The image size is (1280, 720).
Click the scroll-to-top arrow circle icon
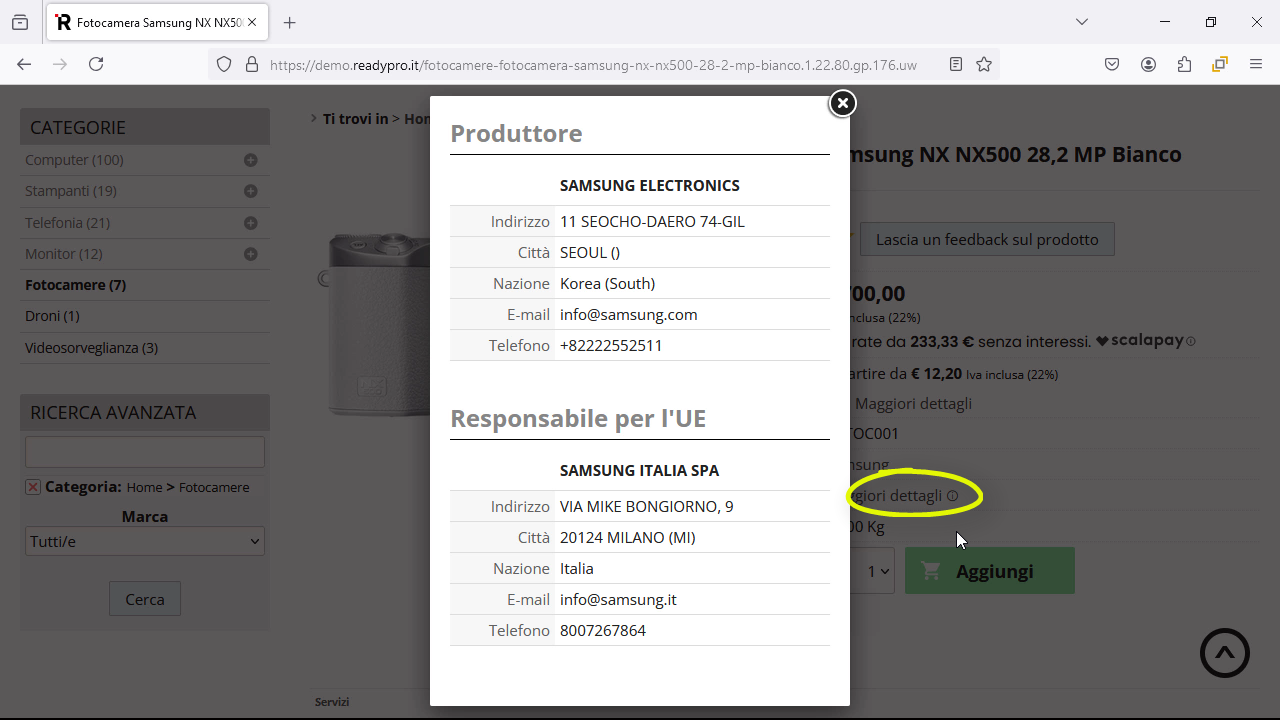point(1225,653)
